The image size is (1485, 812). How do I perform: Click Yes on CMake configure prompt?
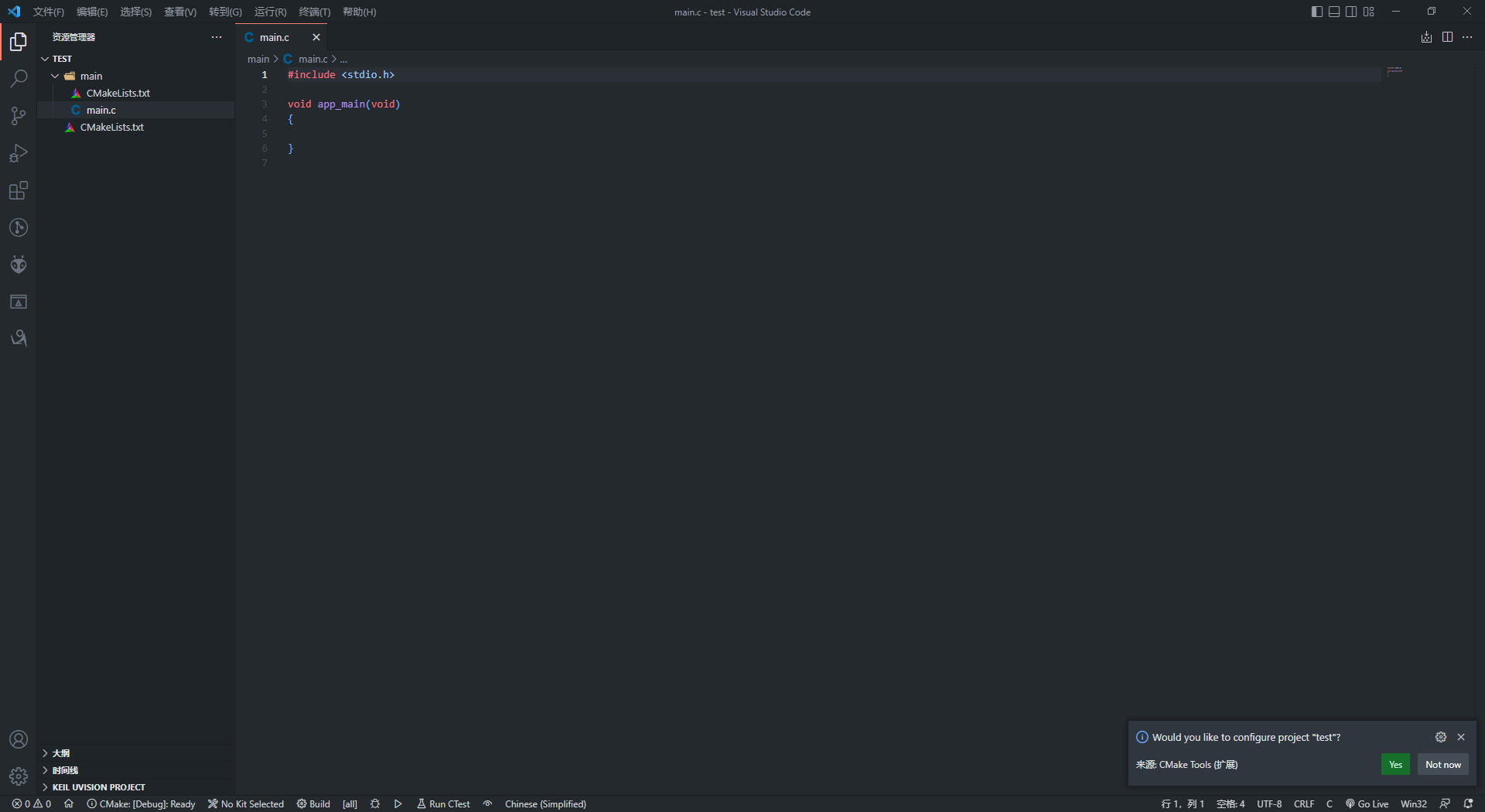tap(1395, 765)
